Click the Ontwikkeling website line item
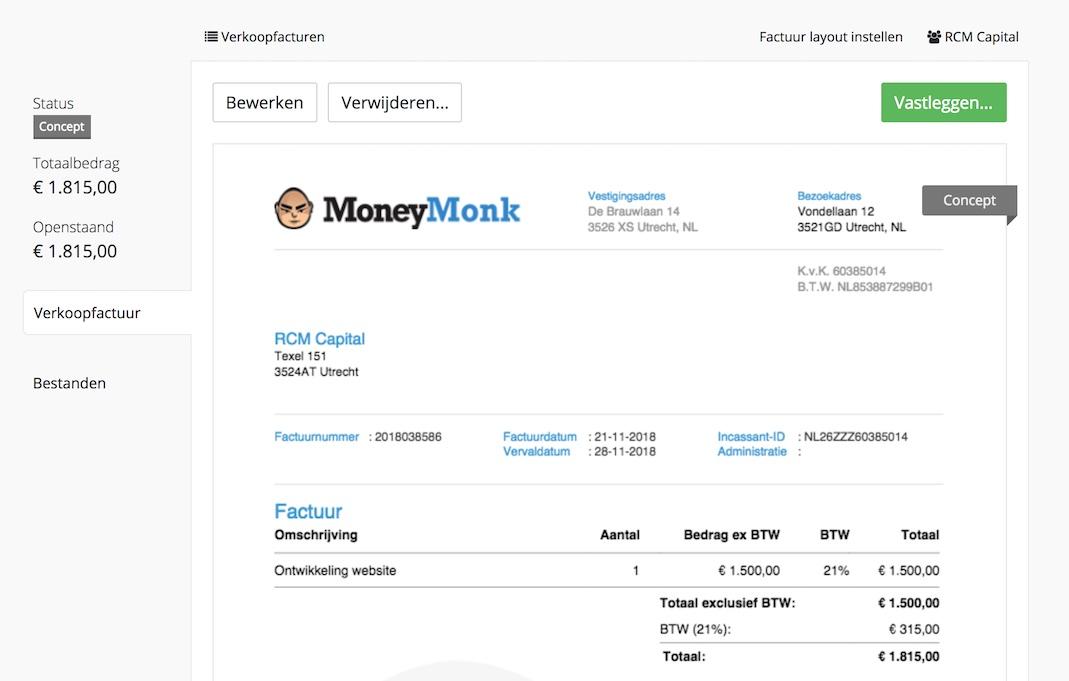 click(335, 571)
